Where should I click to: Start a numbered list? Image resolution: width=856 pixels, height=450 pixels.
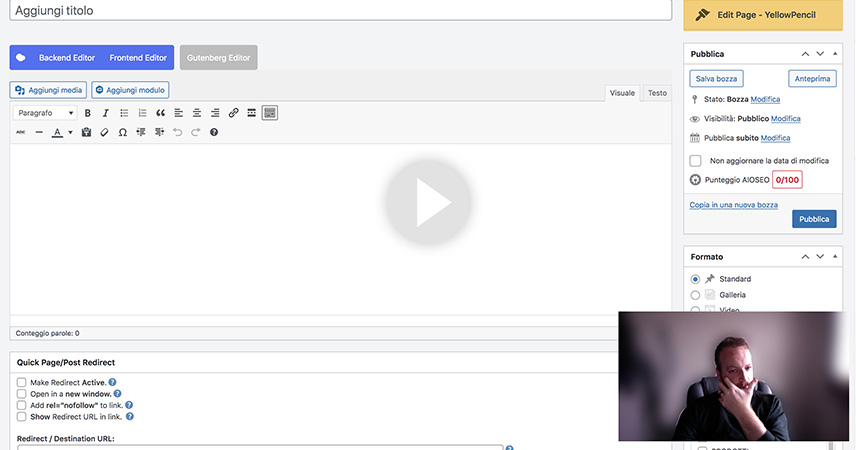click(x=142, y=113)
